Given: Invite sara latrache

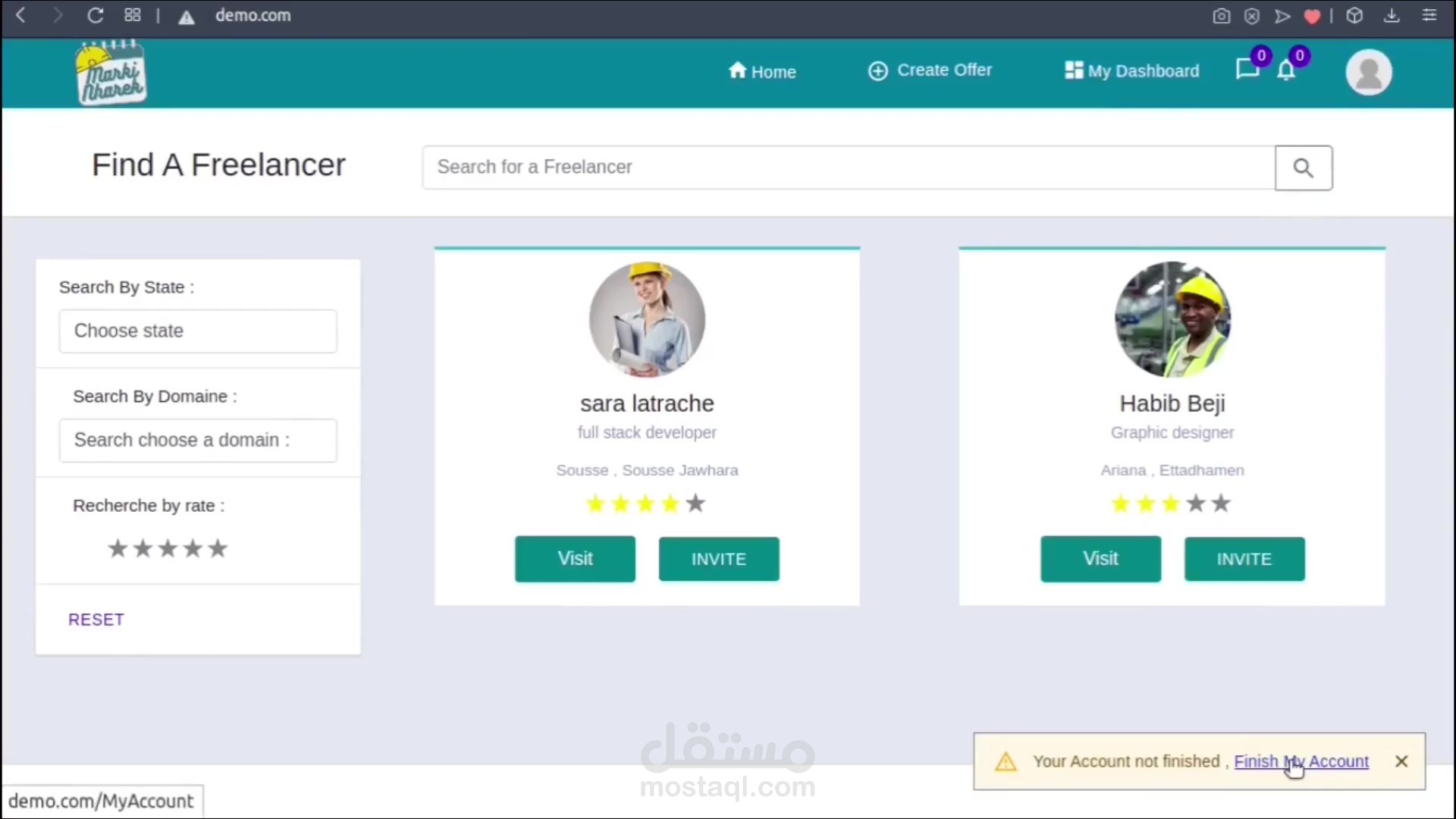Looking at the screenshot, I should tap(718, 559).
